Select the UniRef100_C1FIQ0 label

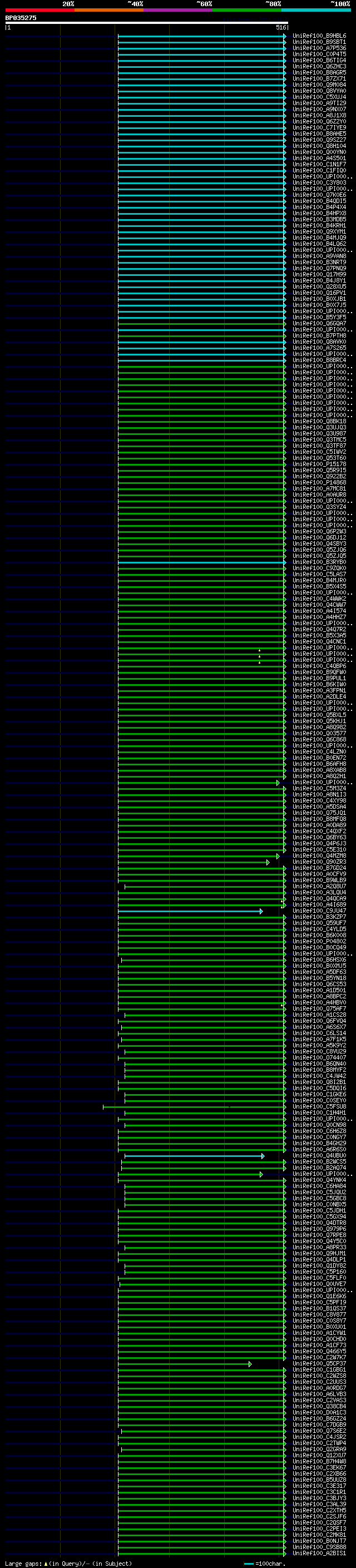click(x=319, y=170)
